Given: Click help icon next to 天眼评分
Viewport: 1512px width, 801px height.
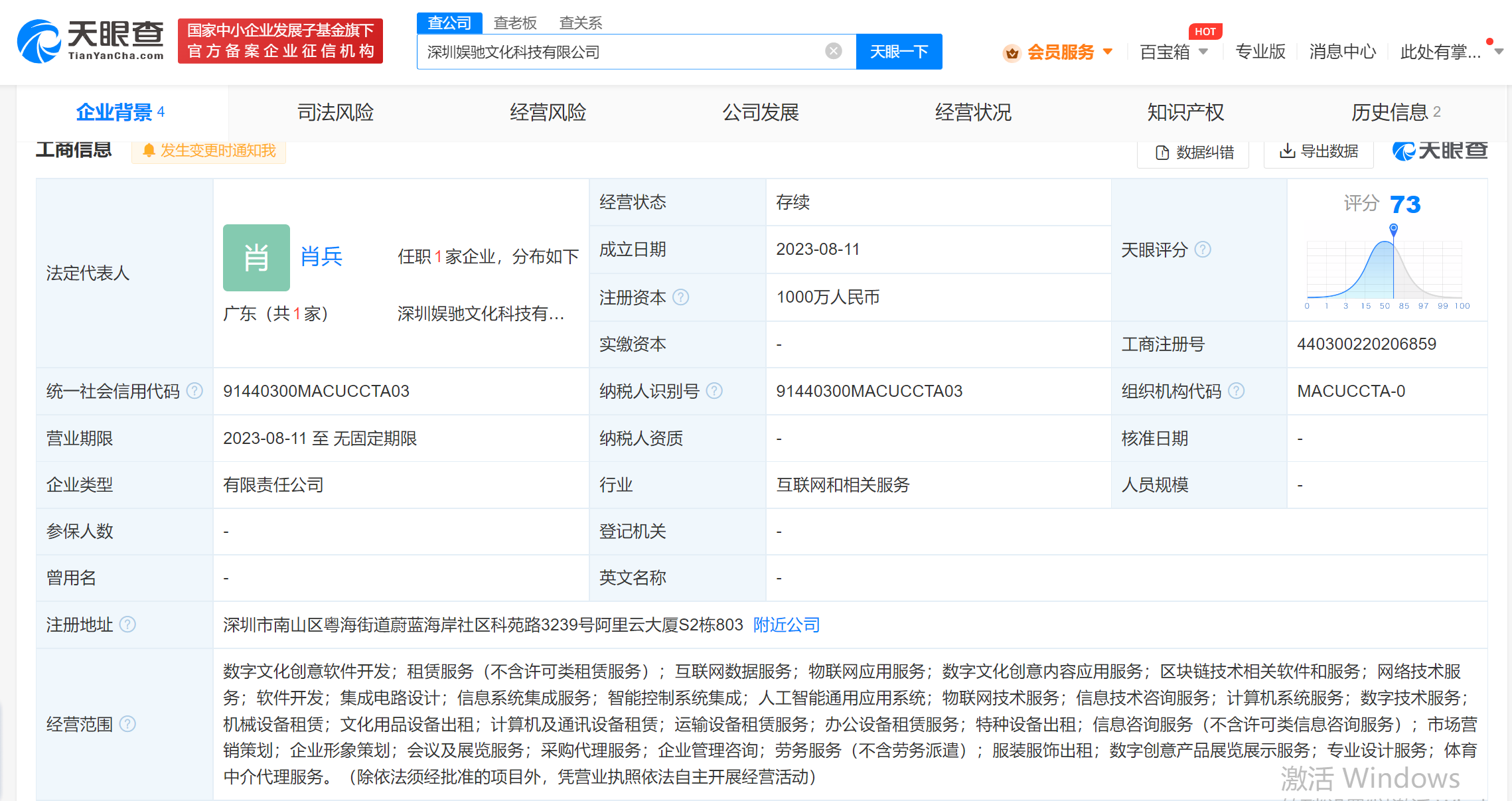Looking at the screenshot, I should pyautogui.click(x=1203, y=250).
